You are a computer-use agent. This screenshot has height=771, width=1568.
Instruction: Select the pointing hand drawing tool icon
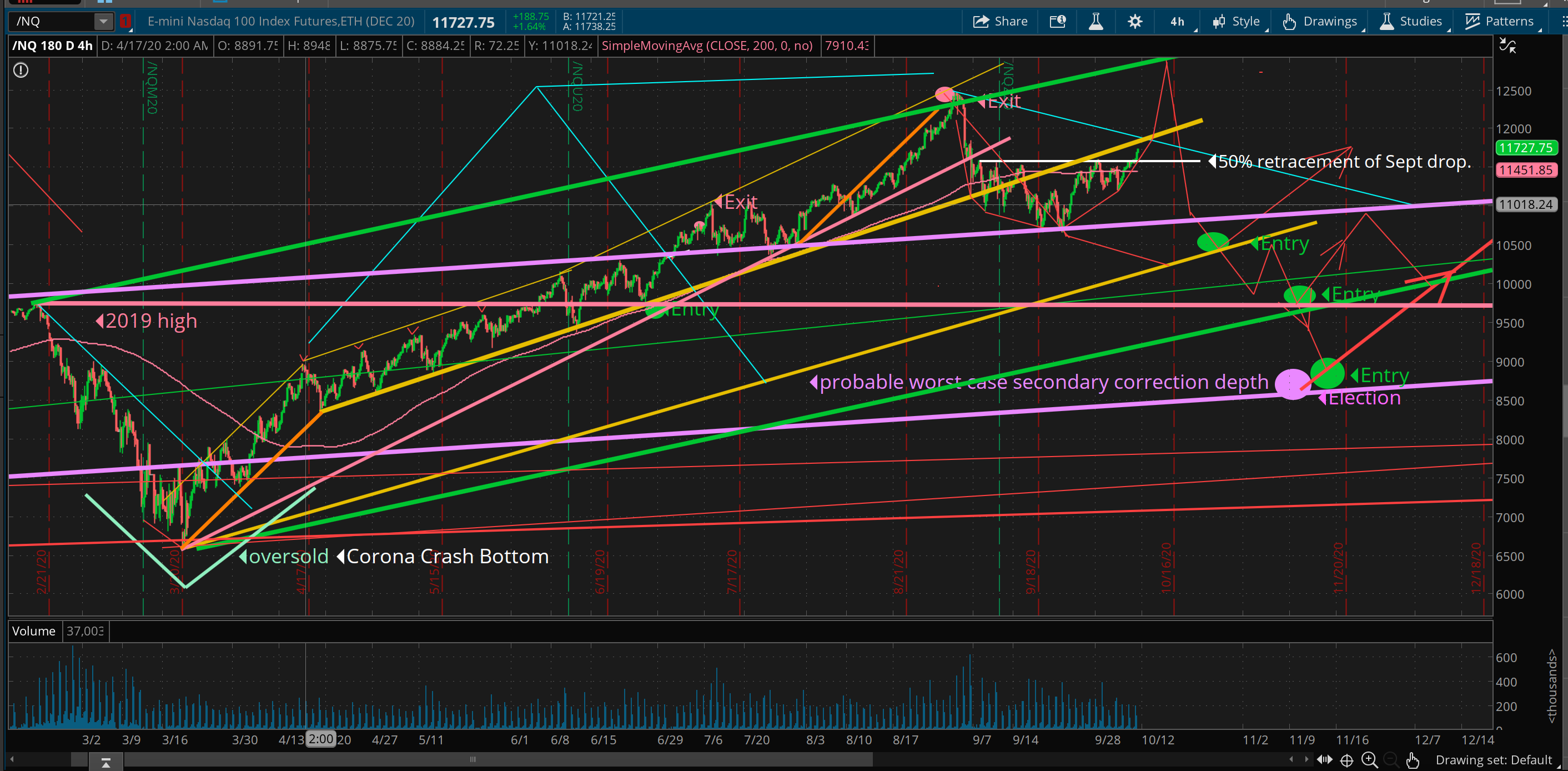pos(1413,759)
